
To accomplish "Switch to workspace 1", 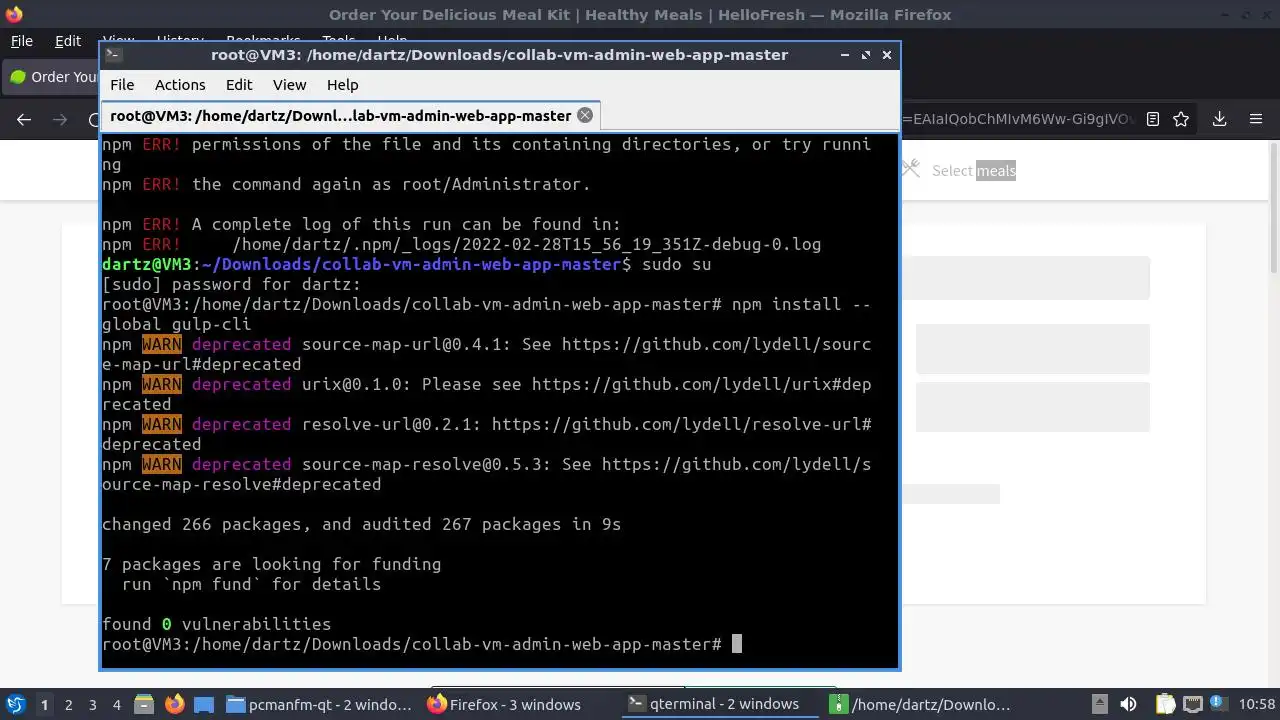I will (44, 705).
